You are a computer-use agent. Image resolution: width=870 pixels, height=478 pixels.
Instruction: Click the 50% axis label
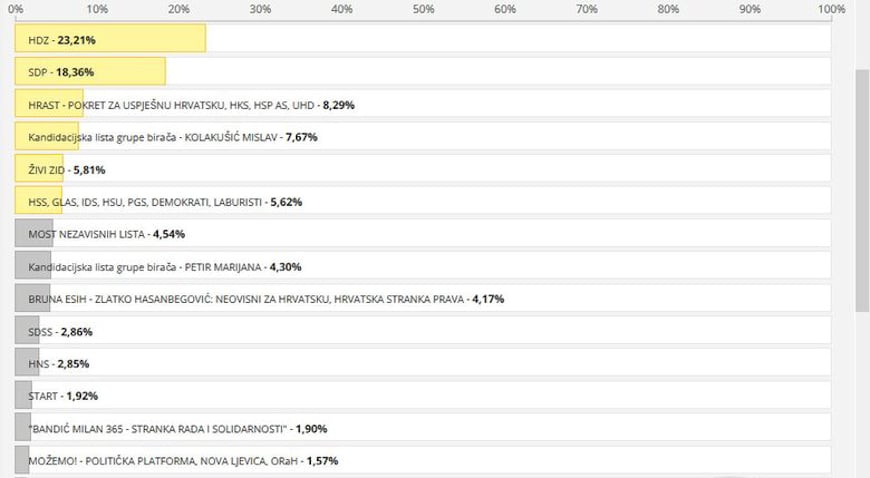tap(423, 9)
